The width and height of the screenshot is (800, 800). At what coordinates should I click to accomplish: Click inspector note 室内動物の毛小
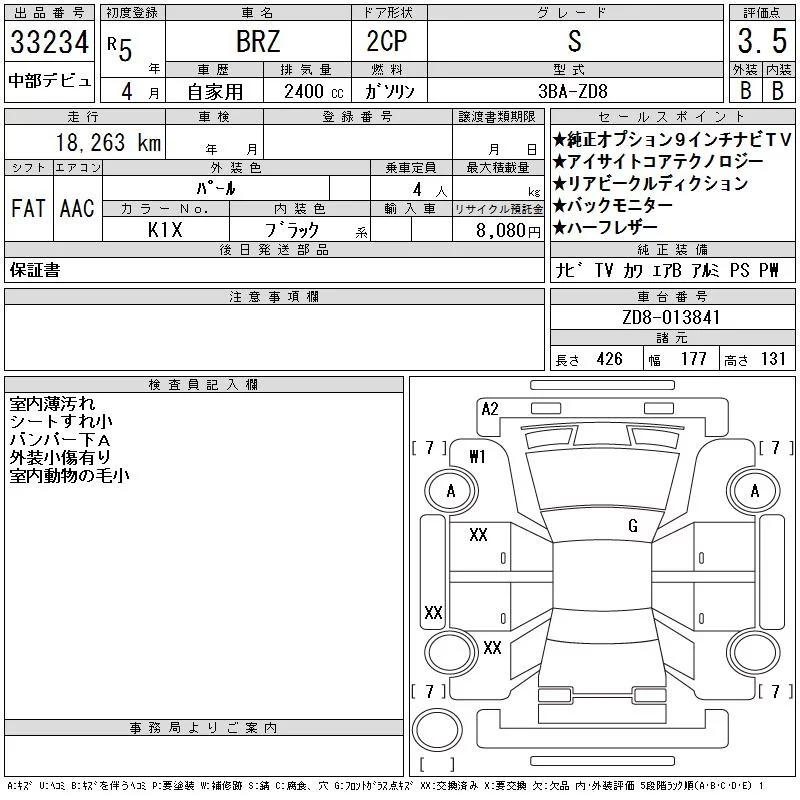pos(69,475)
